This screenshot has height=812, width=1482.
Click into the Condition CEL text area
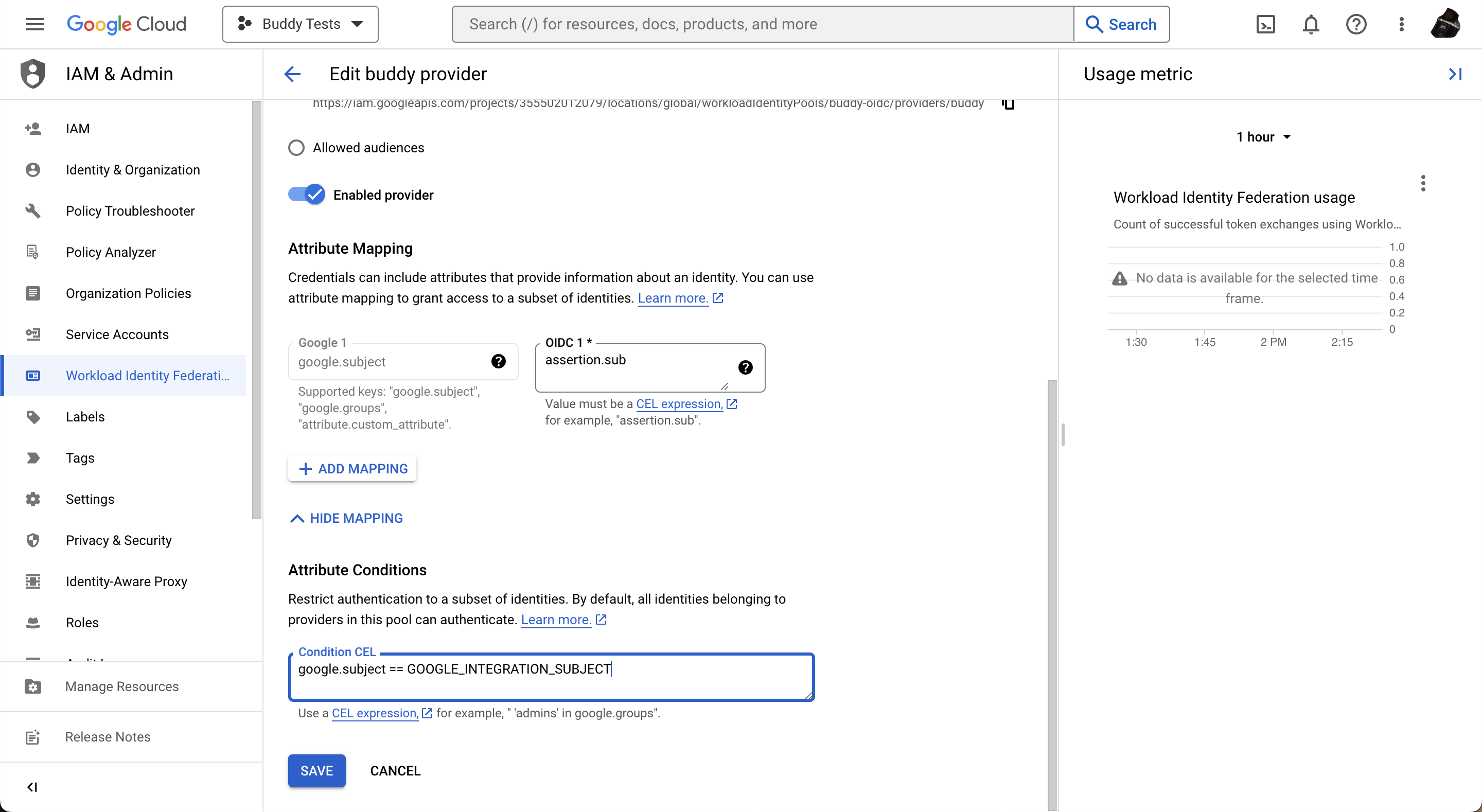[x=551, y=677]
